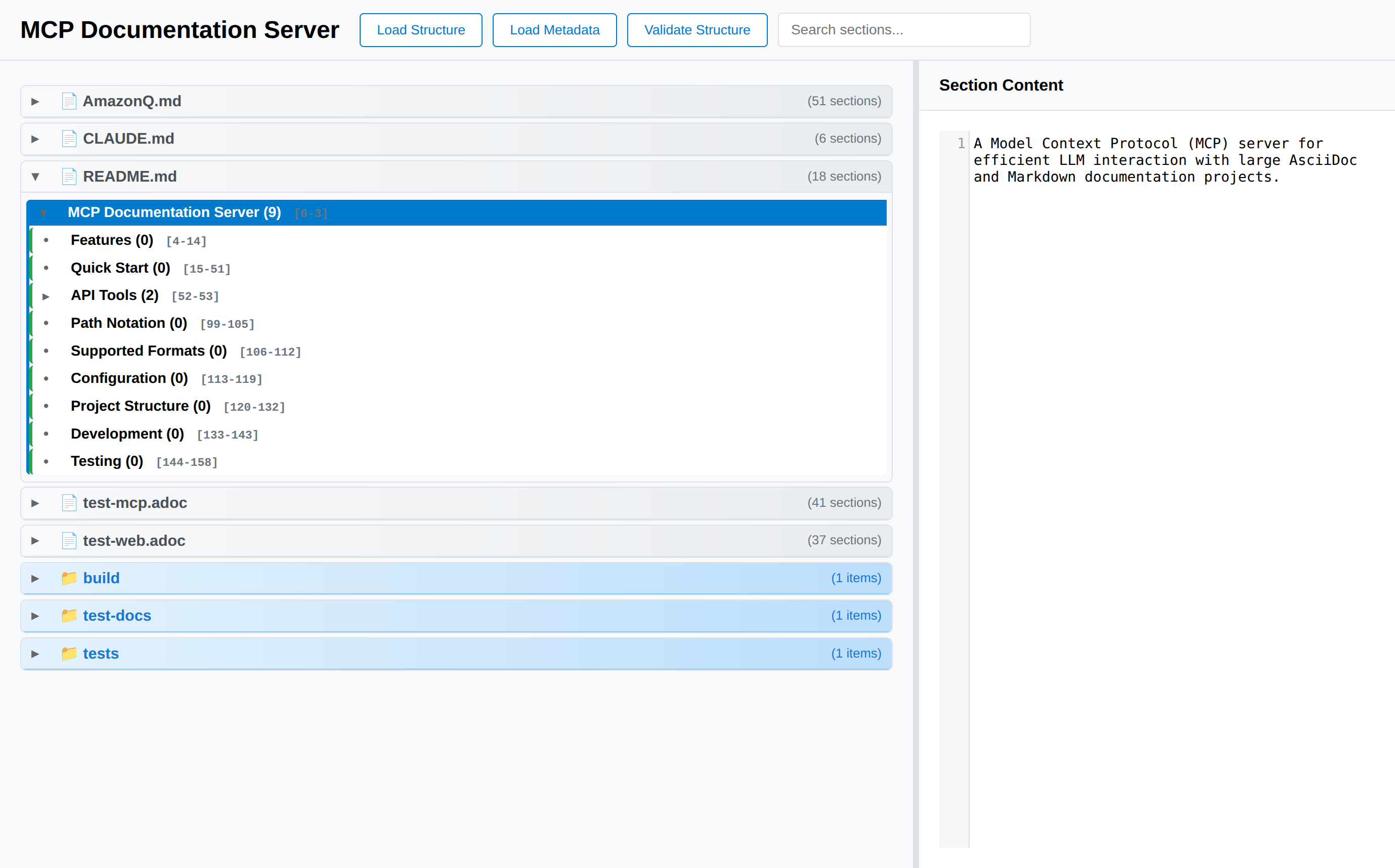Expand the AmazonQ.md file entry
Viewport: 1395px width, 868px height.
click(x=35, y=101)
